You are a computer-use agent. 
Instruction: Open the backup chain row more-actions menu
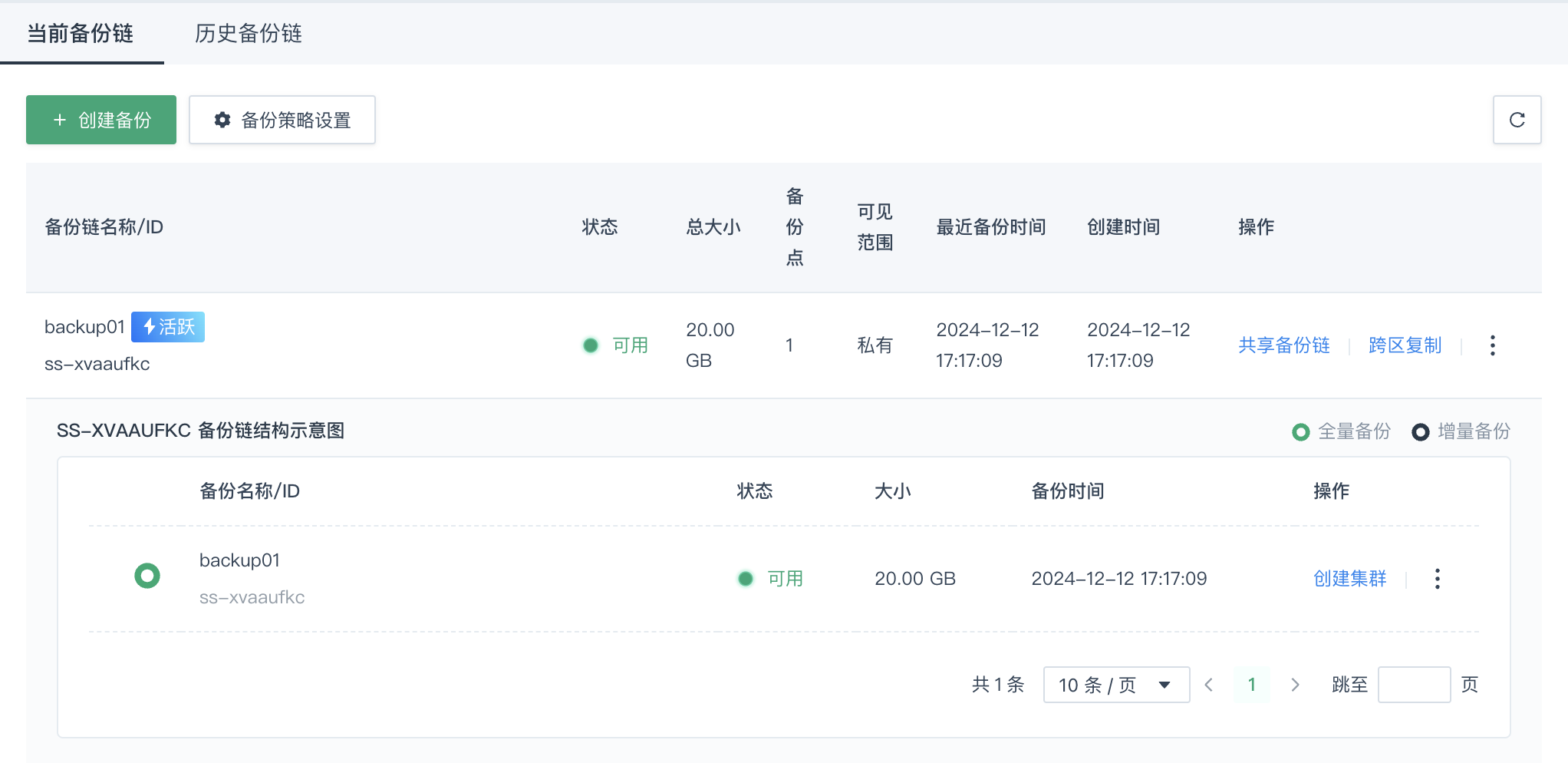click(x=1492, y=345)
